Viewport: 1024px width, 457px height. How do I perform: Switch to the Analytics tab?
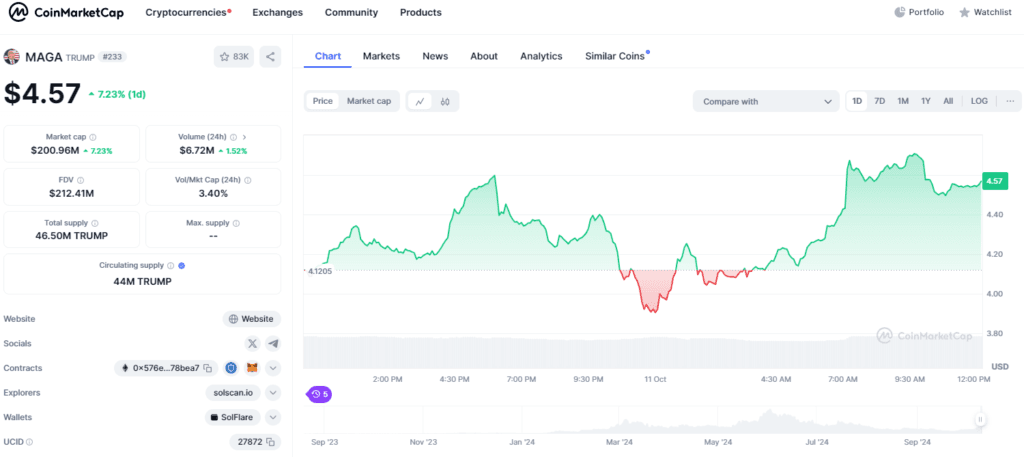541,56
